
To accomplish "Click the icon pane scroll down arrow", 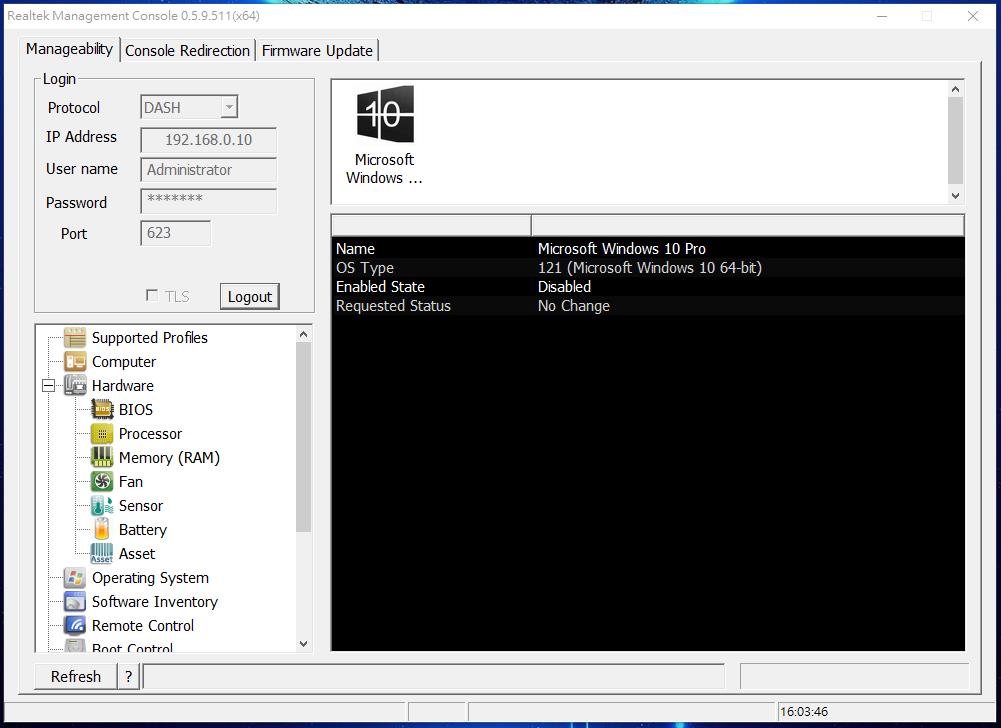I will point(956,196).
